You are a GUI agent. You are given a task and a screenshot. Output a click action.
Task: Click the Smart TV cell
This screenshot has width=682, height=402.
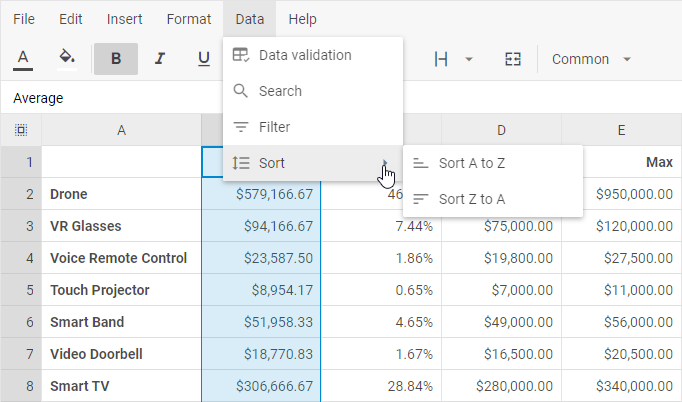point(121,386)
